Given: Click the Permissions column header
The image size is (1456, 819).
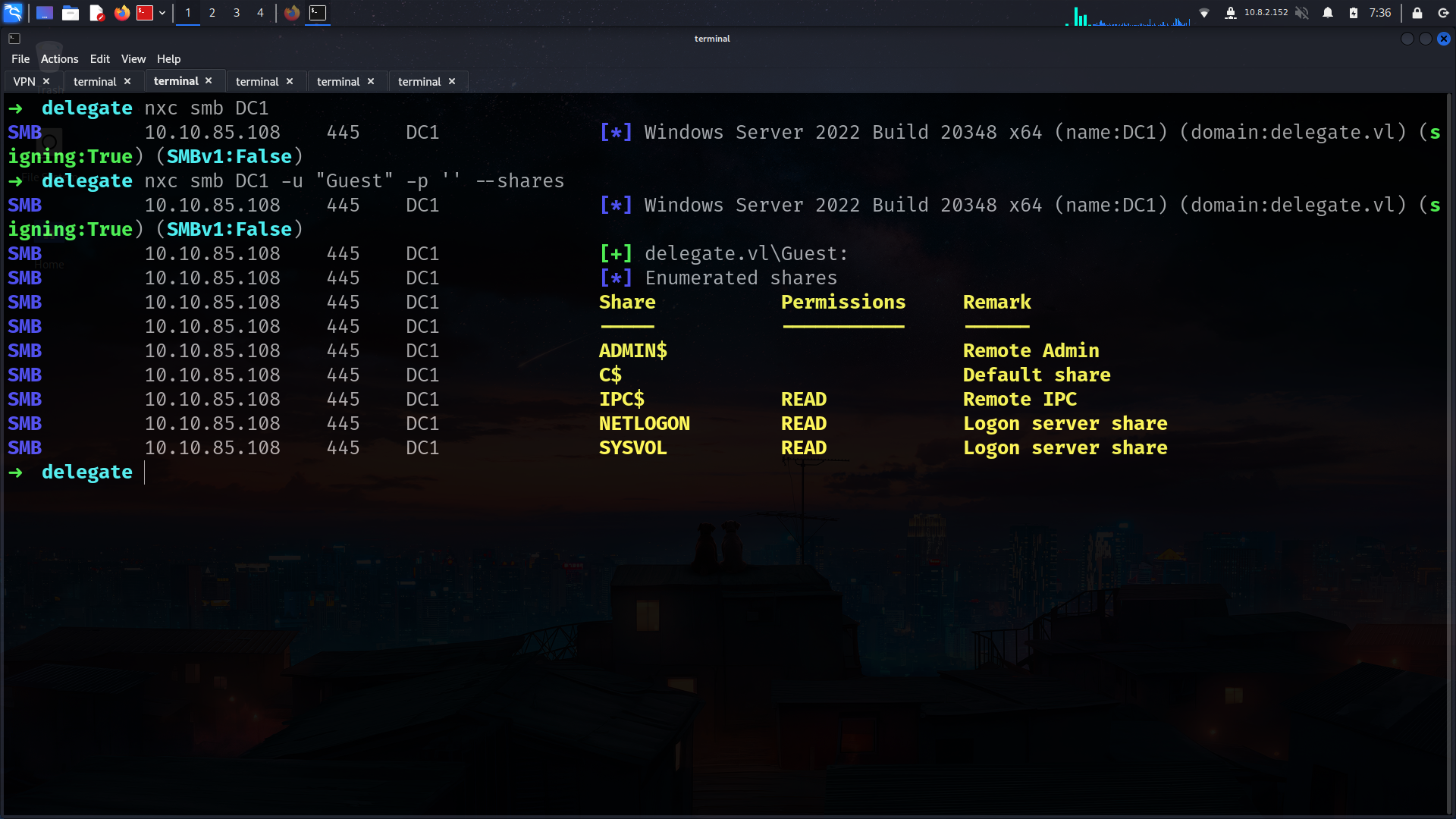Looking at the screenshot, I should 843,303.
